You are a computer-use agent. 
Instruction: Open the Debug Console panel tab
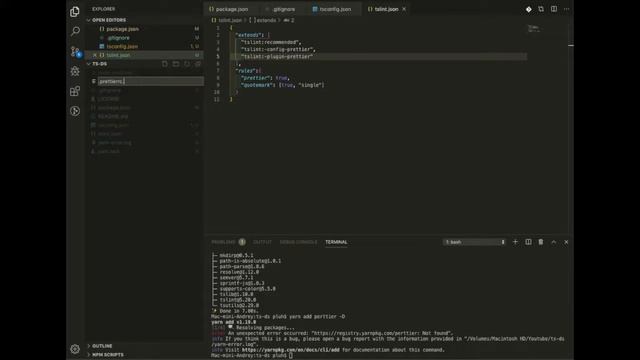298,242
